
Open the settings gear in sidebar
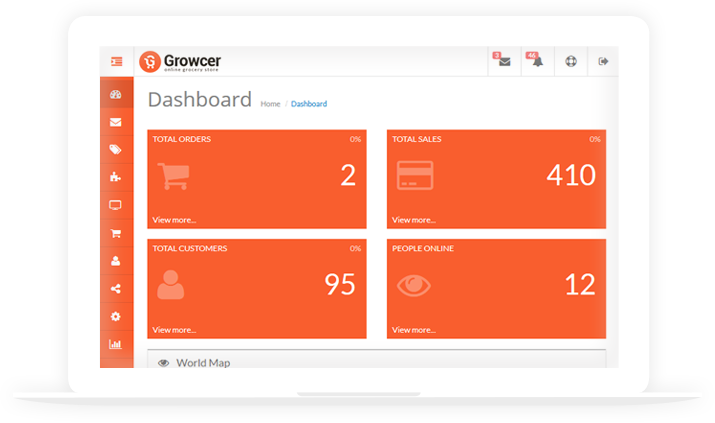coord(116,316)
